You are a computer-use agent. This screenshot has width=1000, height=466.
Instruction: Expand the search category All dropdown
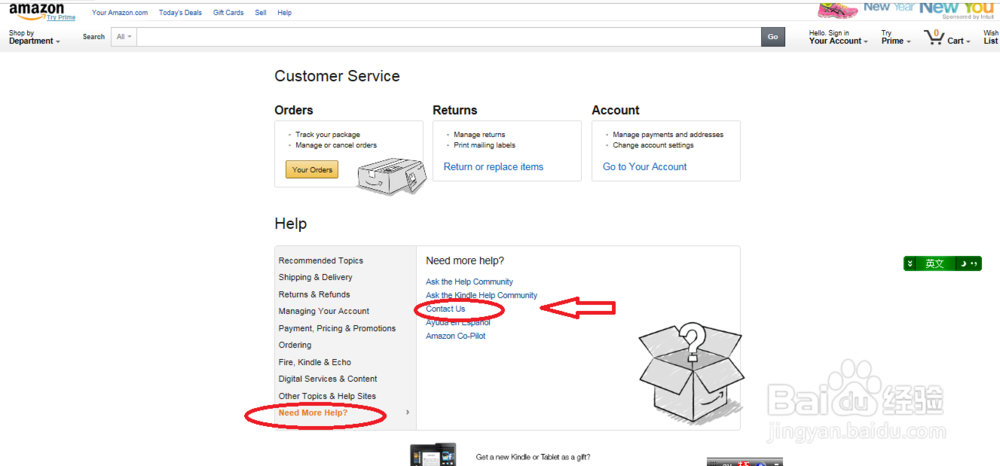(123, 37)
